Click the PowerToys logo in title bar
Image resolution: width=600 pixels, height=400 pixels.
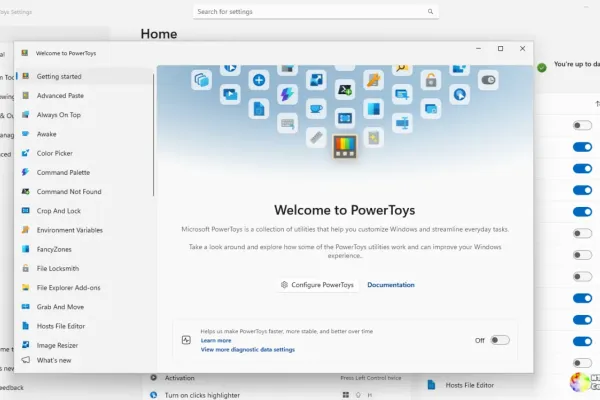tap(25, 53)
